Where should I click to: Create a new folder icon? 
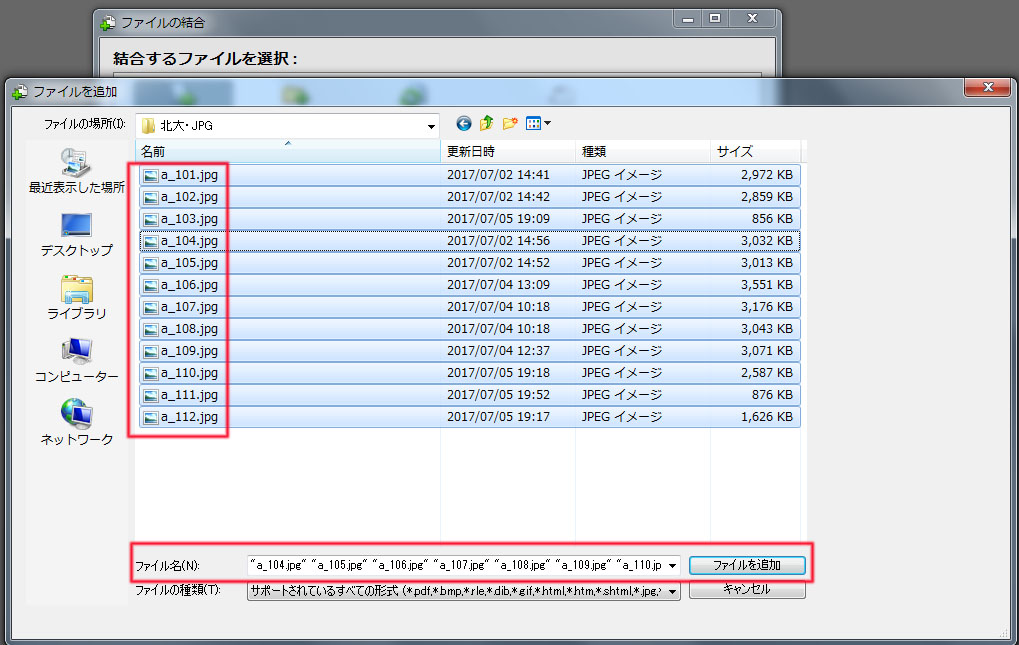[510, 124]
